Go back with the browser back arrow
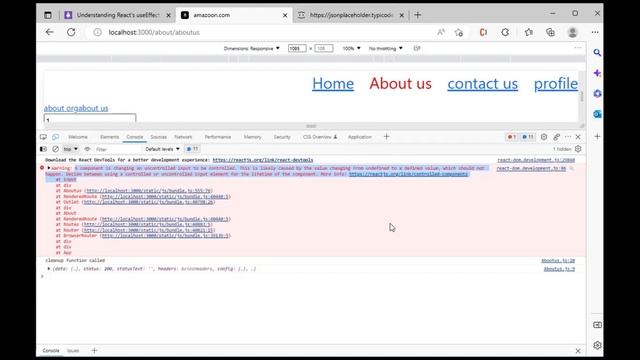 click(49, 32)
